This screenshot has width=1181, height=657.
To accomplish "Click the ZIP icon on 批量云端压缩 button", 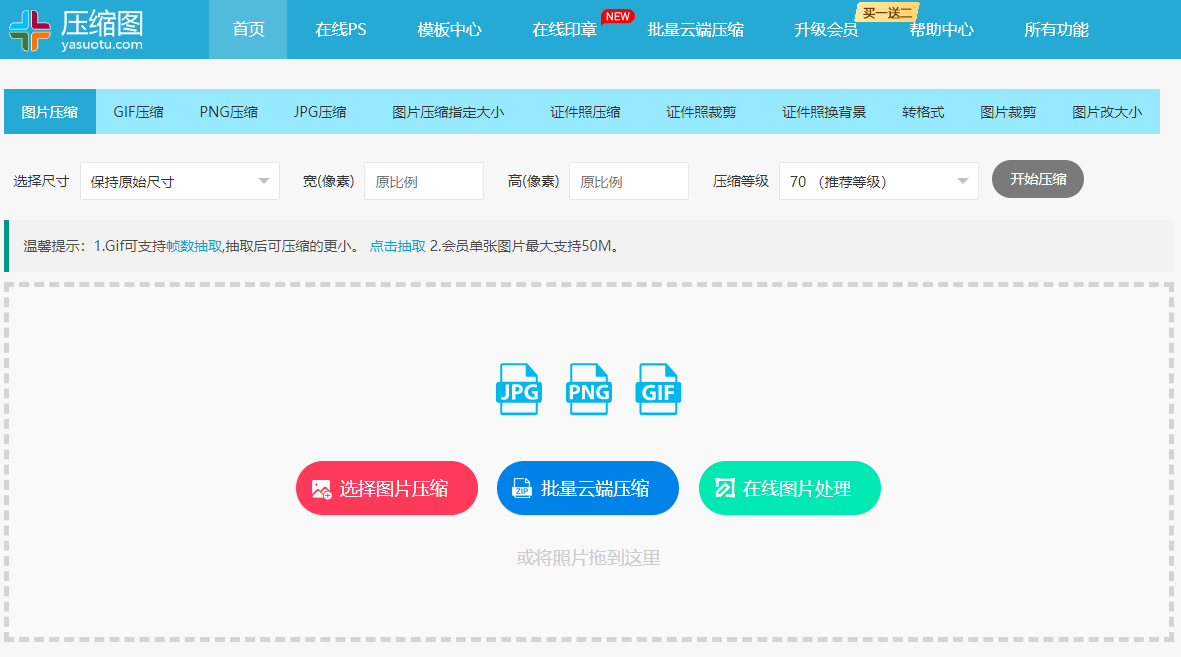I will 521,488.
